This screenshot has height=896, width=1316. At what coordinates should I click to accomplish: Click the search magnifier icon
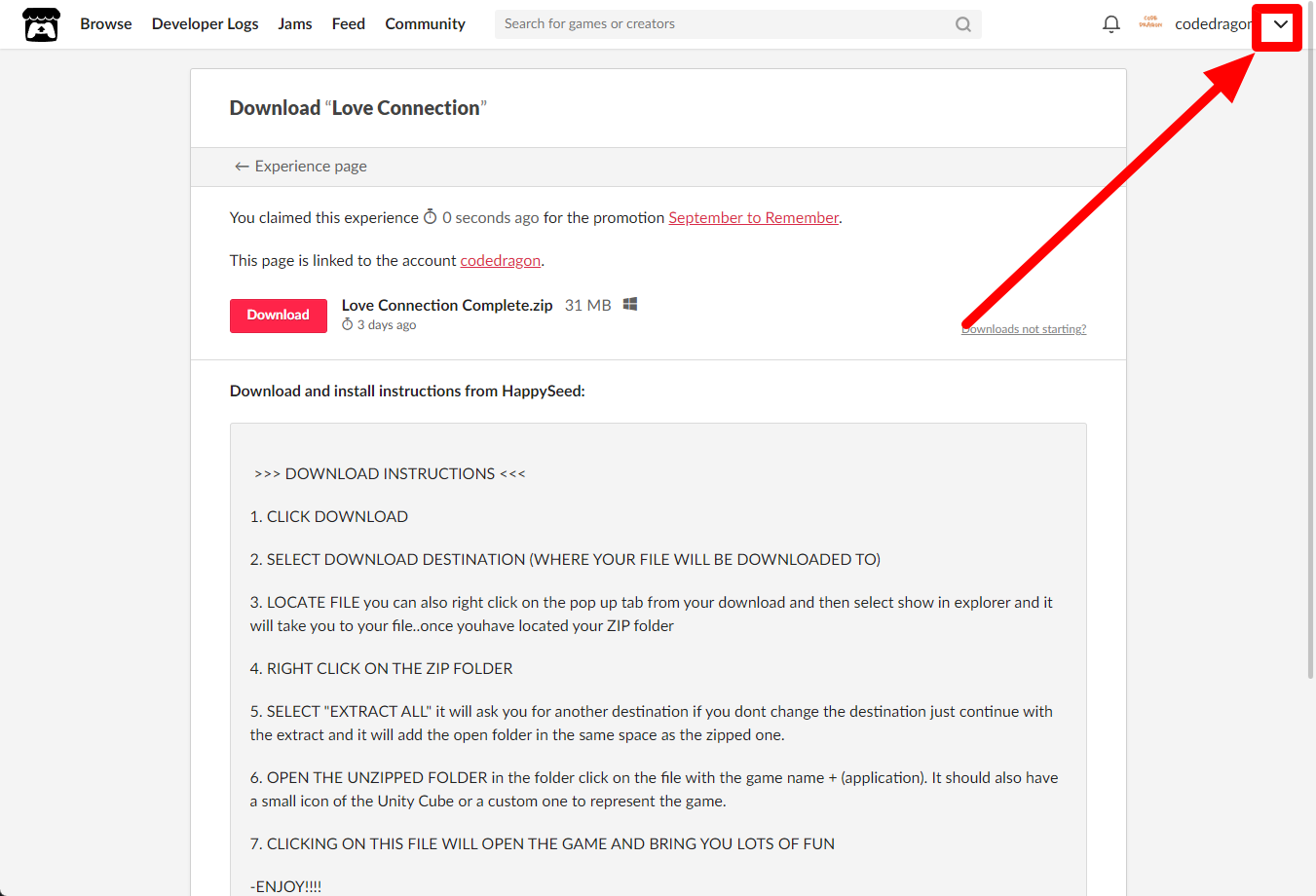point(962,24)
